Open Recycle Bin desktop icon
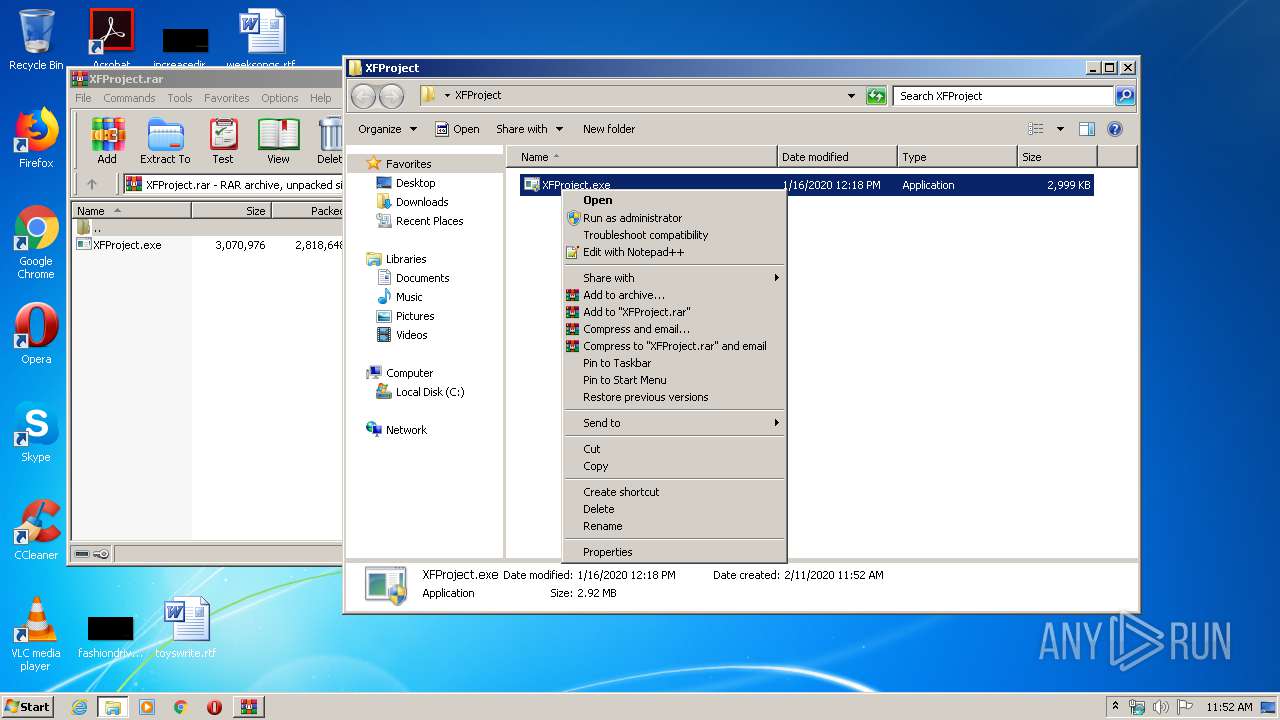The image size is (1280, 720). click(x=36, y=40)
